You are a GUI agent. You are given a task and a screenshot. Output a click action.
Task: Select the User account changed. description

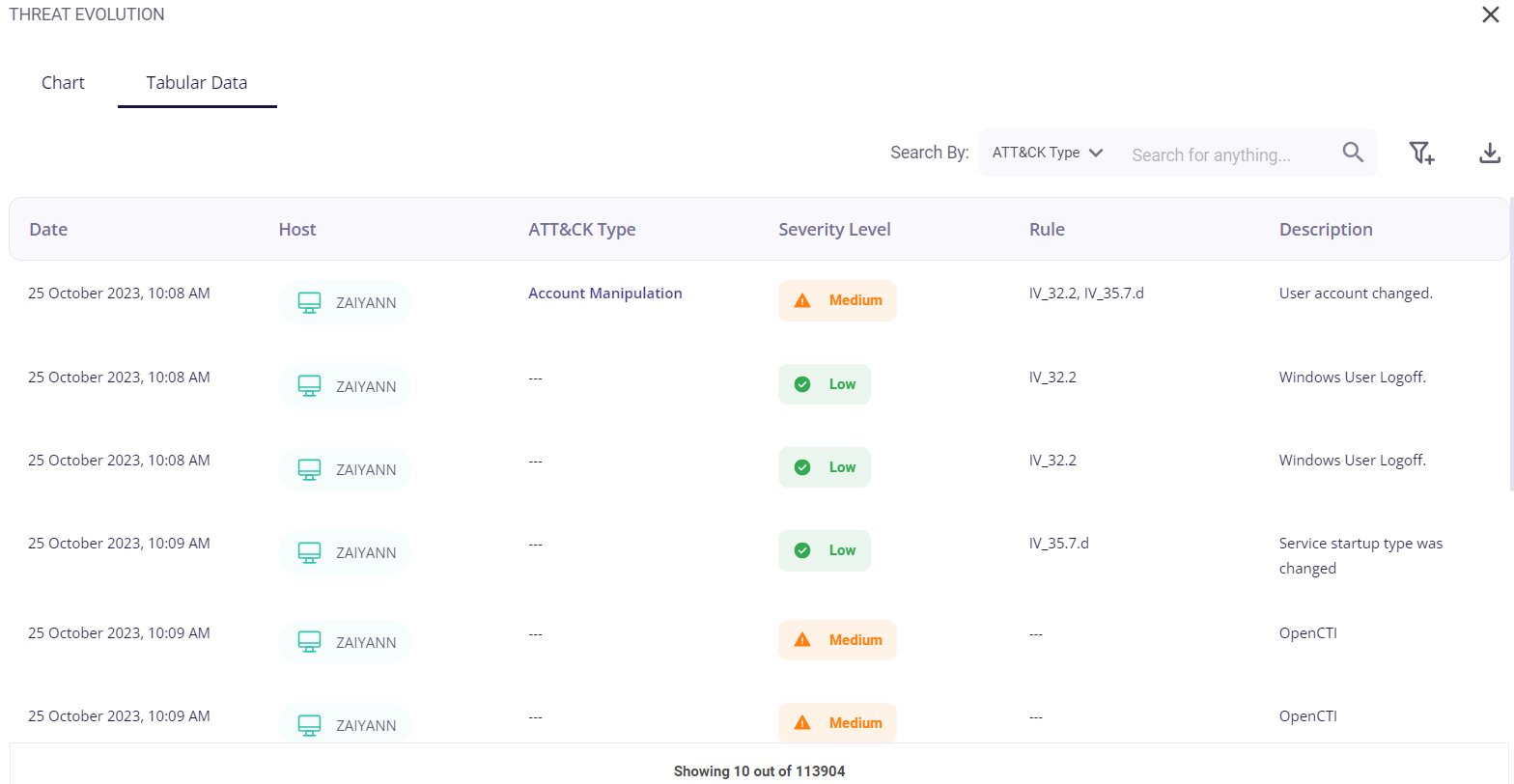pos(1356,294)
